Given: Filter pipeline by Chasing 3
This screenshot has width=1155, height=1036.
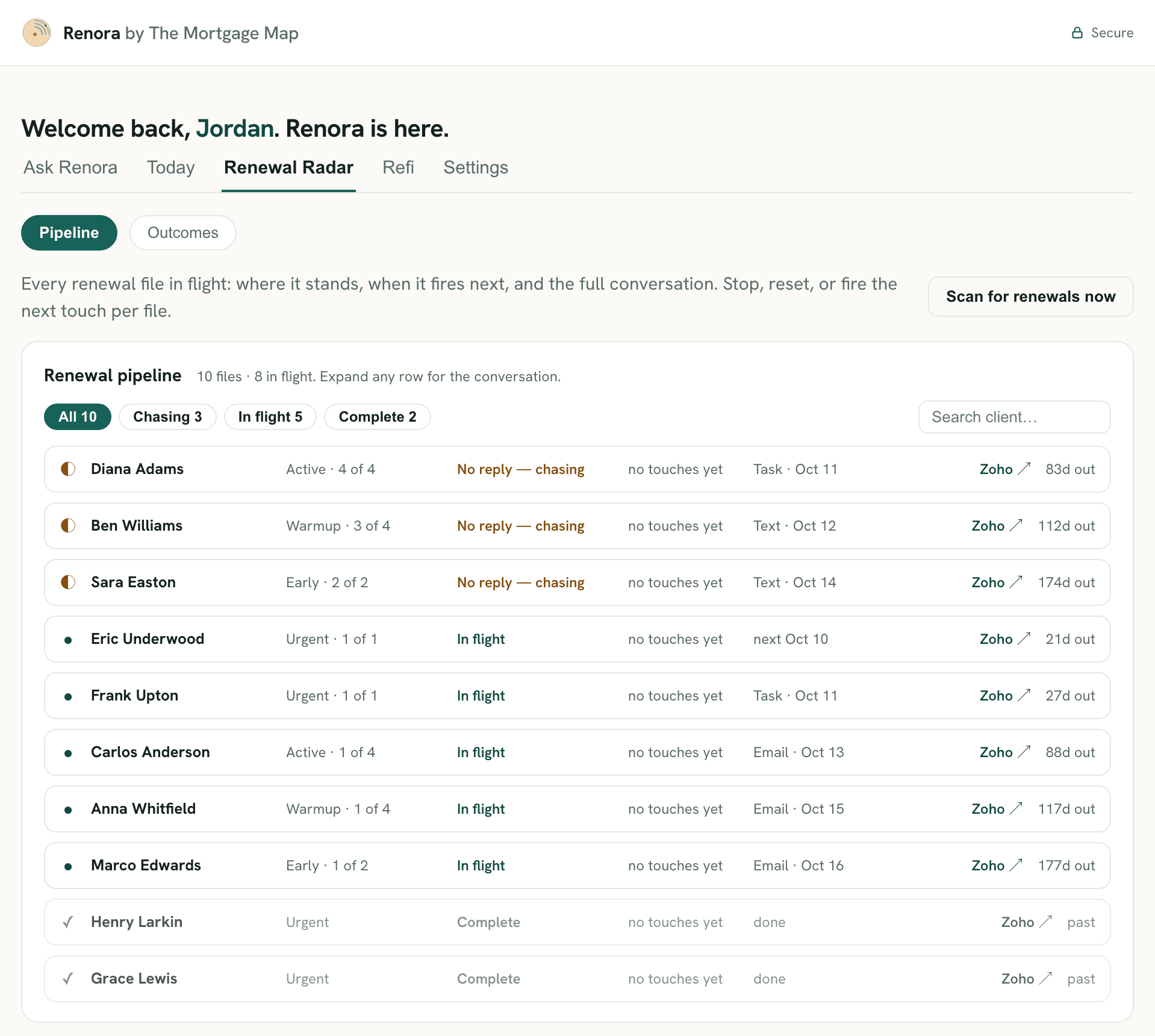Looking at the screenshot, I should click(167, 417).
